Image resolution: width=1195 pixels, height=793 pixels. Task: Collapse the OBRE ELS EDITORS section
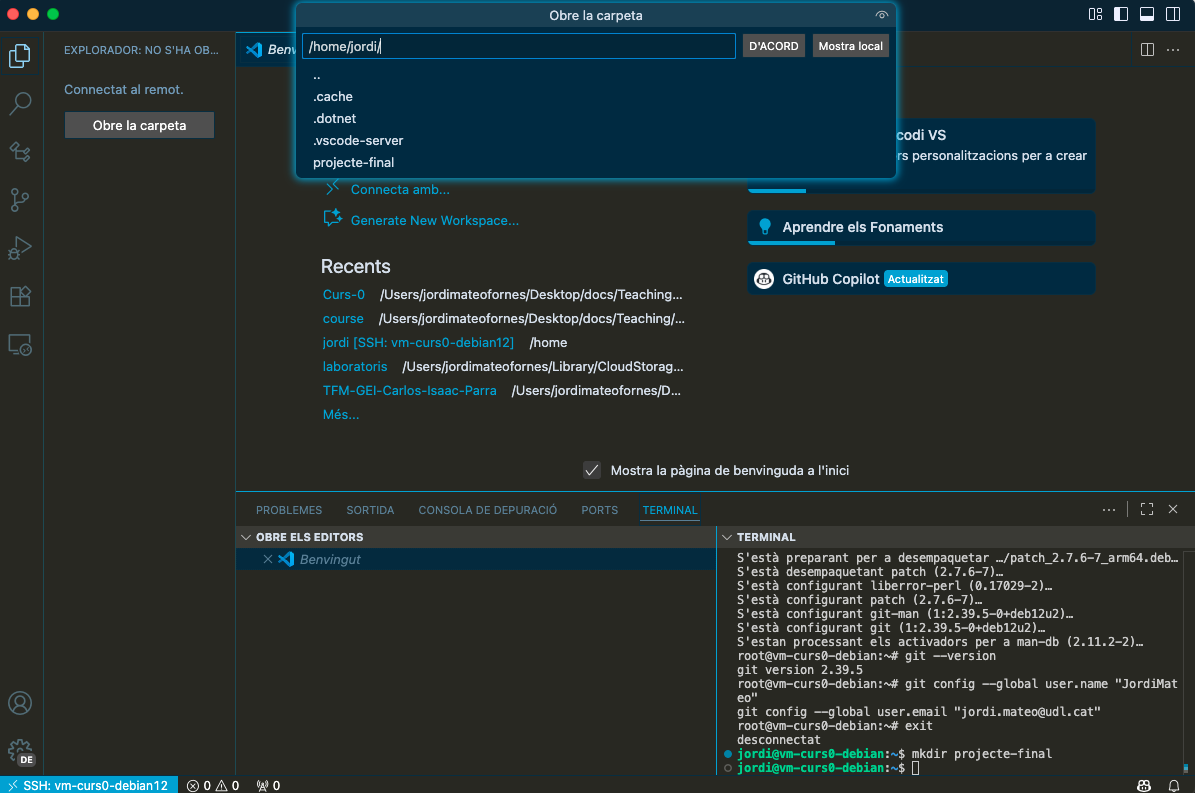(x=246, y=537)
